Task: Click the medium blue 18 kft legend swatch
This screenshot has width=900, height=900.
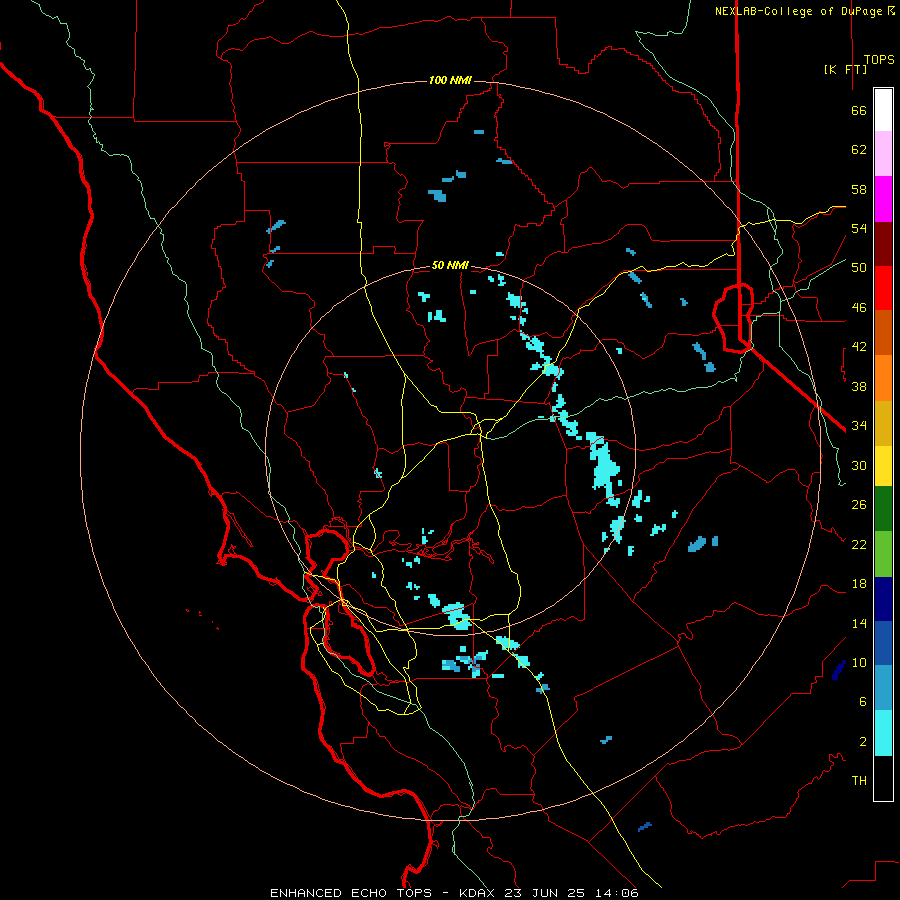Action: (883, 643)
